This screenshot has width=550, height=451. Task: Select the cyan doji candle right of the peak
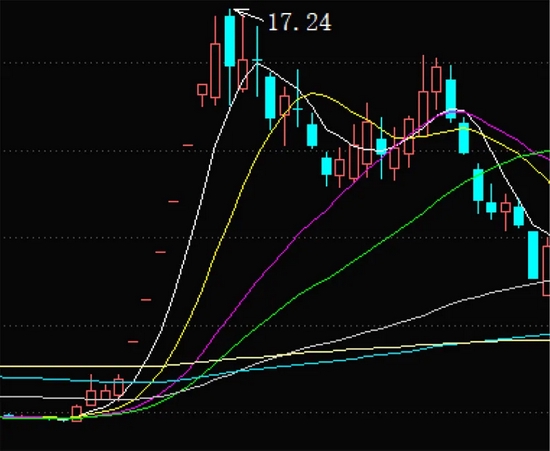[257, 61]
